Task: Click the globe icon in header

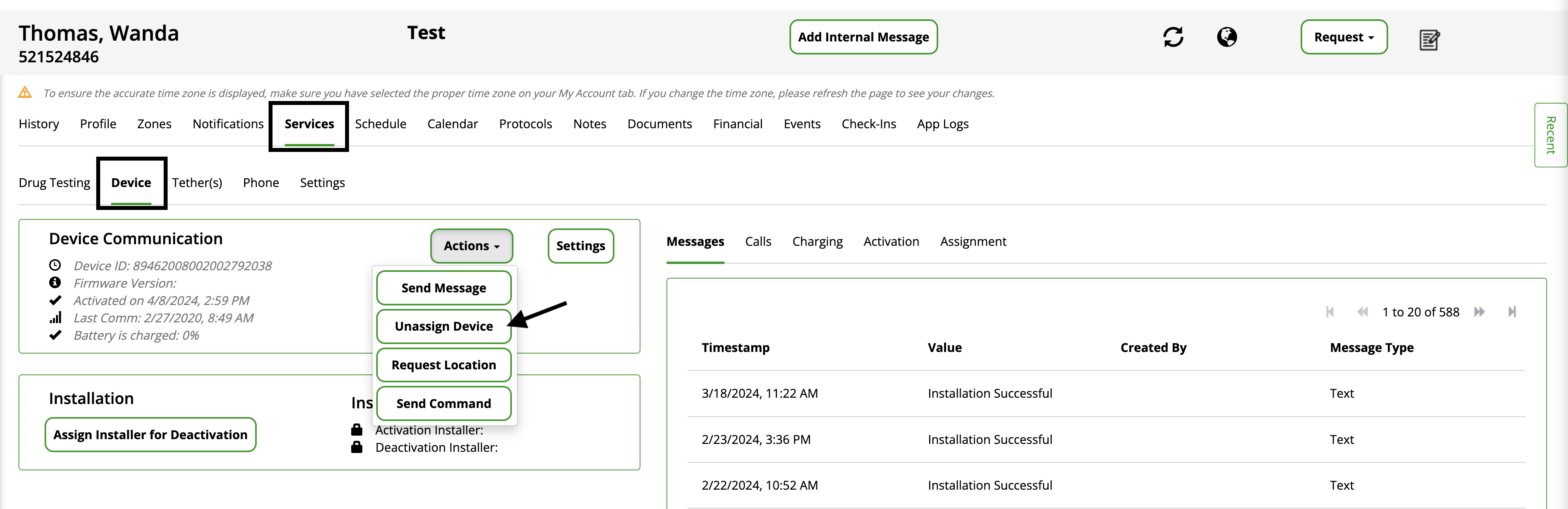Action: tap(1226, 37)
